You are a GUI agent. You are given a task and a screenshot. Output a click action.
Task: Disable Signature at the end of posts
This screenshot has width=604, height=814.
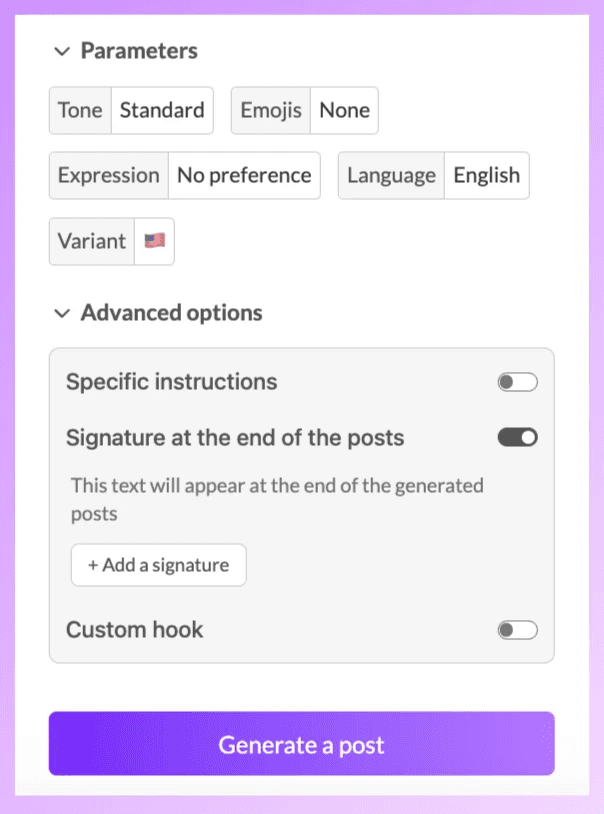point(517,438)
